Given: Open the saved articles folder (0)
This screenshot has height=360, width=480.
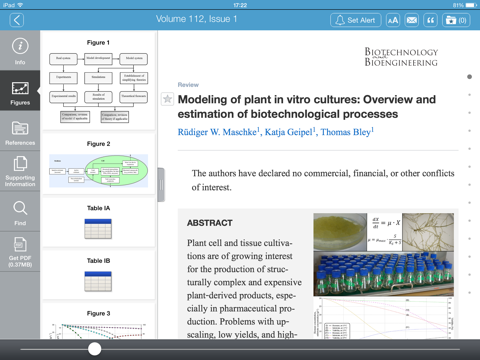Looking at the screenshot, I should (456, 20).
